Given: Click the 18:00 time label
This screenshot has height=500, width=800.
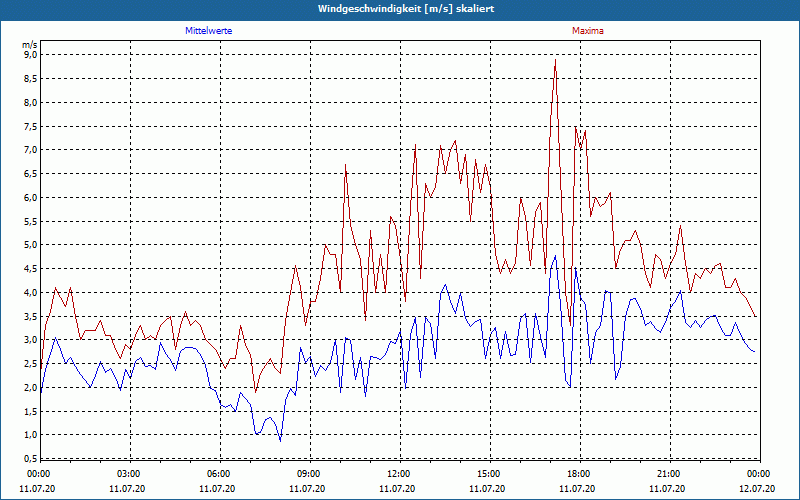Looking at the screenshot, I should [579, 474].
